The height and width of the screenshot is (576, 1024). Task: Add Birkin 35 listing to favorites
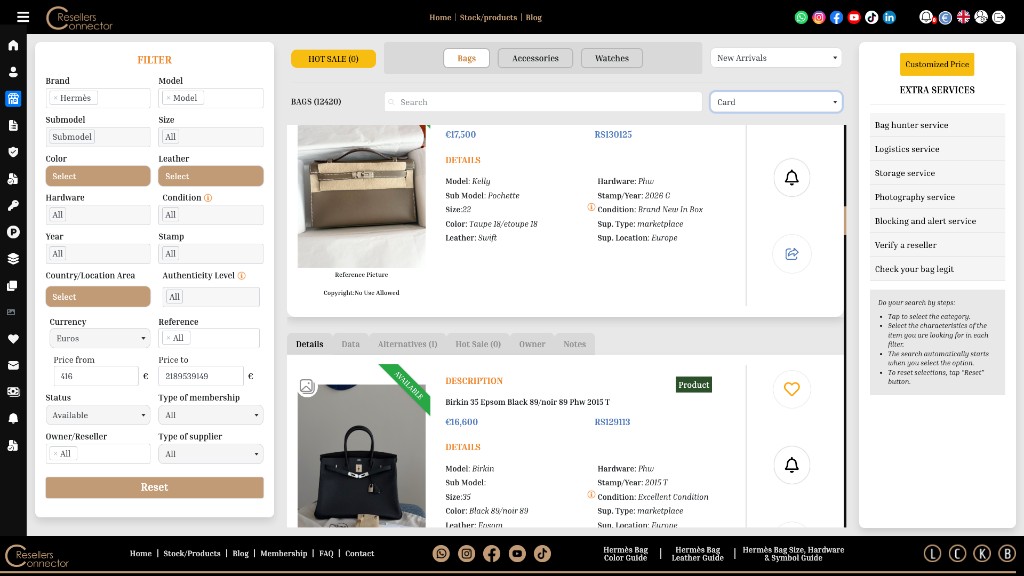click(x=792, y=389)
